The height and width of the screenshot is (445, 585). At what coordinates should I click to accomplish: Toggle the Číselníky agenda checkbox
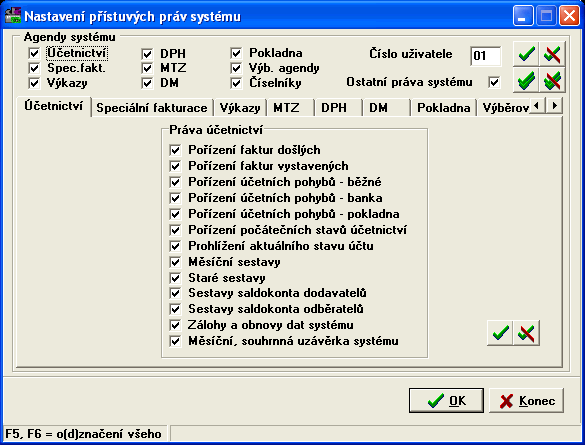[x=236, y=83]
